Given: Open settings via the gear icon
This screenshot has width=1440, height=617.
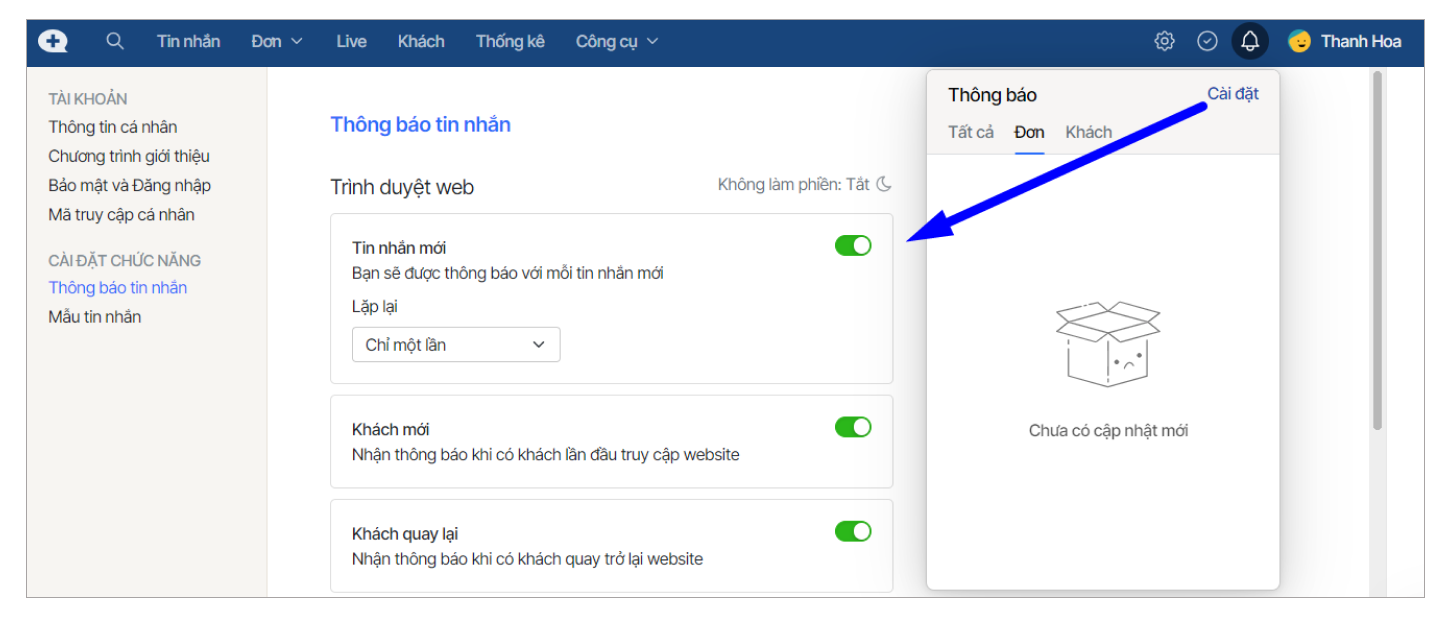Looking at the screenshot, I should (x=1164, y=41).
